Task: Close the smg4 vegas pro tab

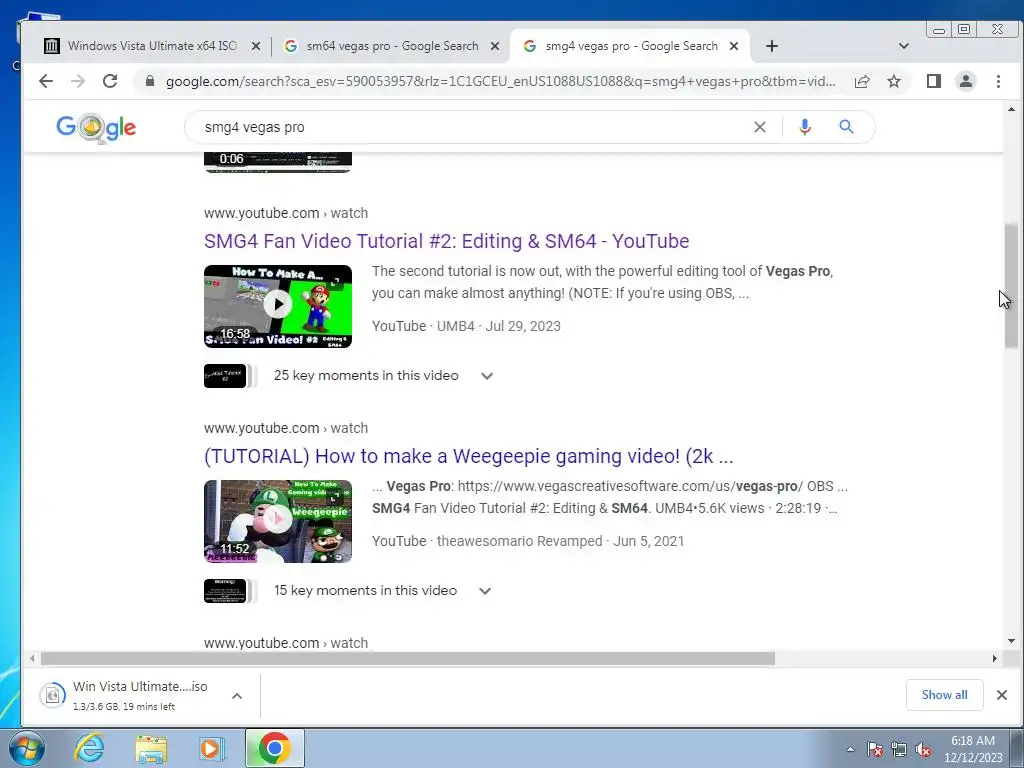Action: (x=734, y=46)
